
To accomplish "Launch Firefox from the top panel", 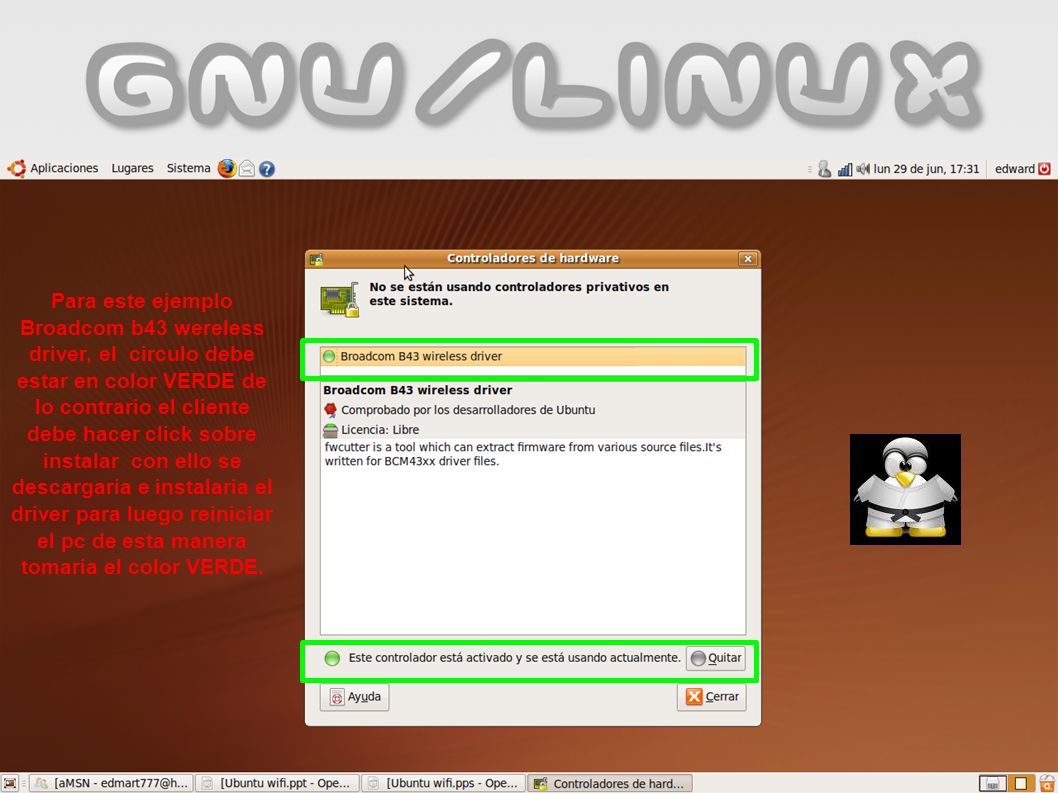I will coord(227,168).
